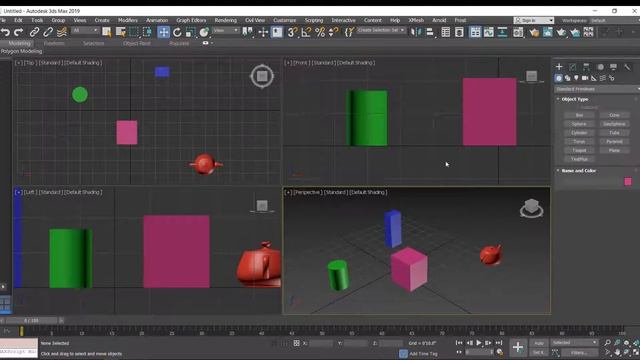The image size is (640, 360).
Task: Switch to the Modeling ribbon tab
Action: click(19, 43)
